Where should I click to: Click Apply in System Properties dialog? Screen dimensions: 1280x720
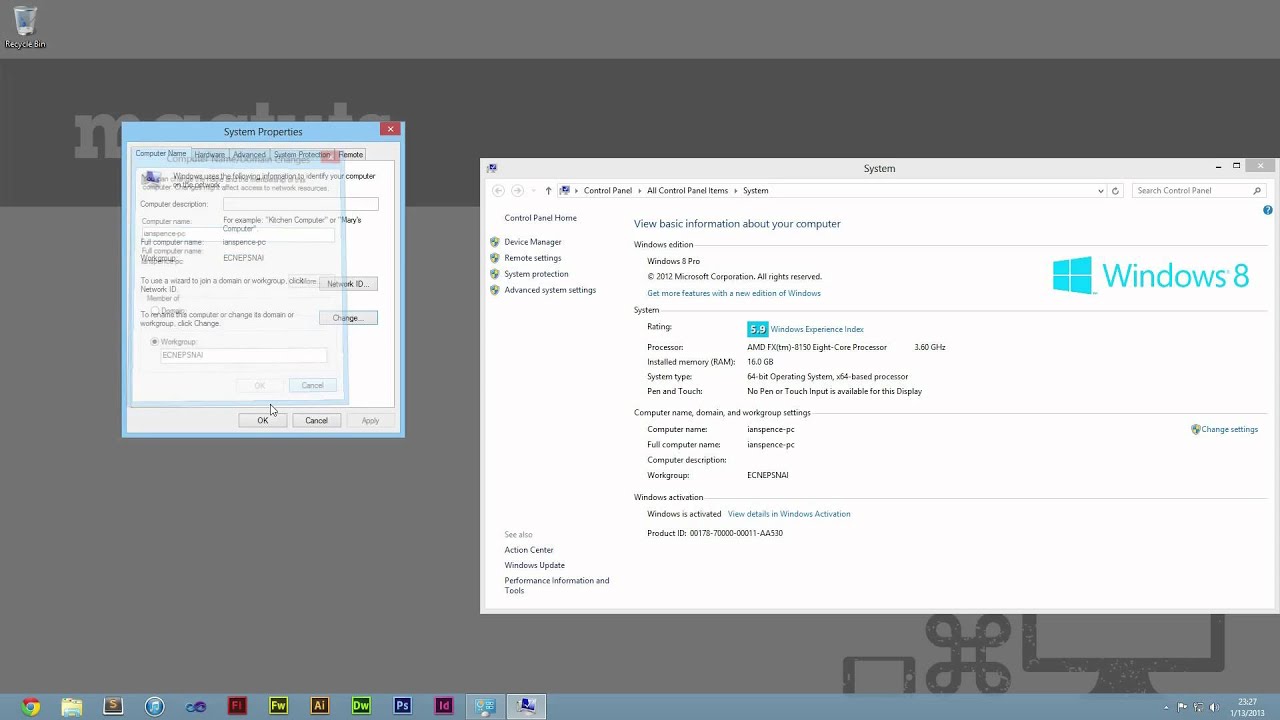click(x=370, y=420)
